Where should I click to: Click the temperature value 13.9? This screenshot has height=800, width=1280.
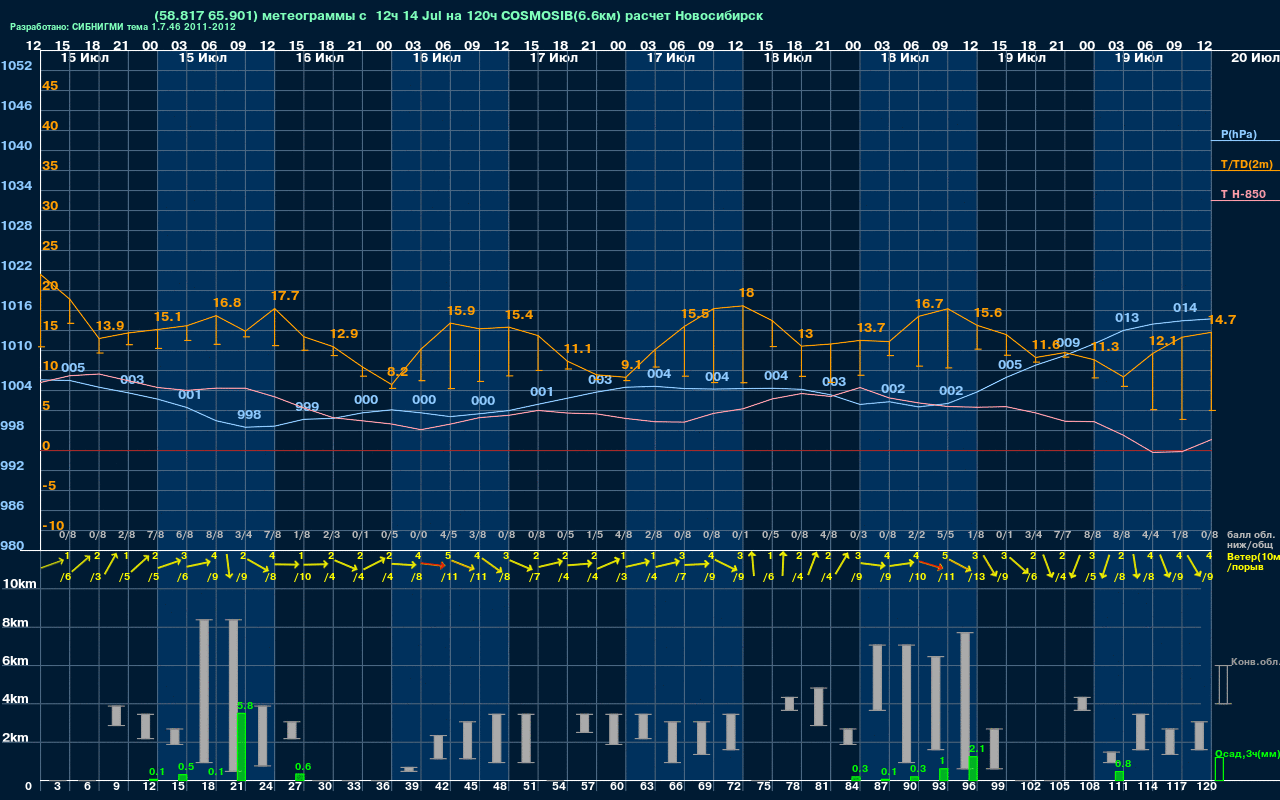point(110,326)
